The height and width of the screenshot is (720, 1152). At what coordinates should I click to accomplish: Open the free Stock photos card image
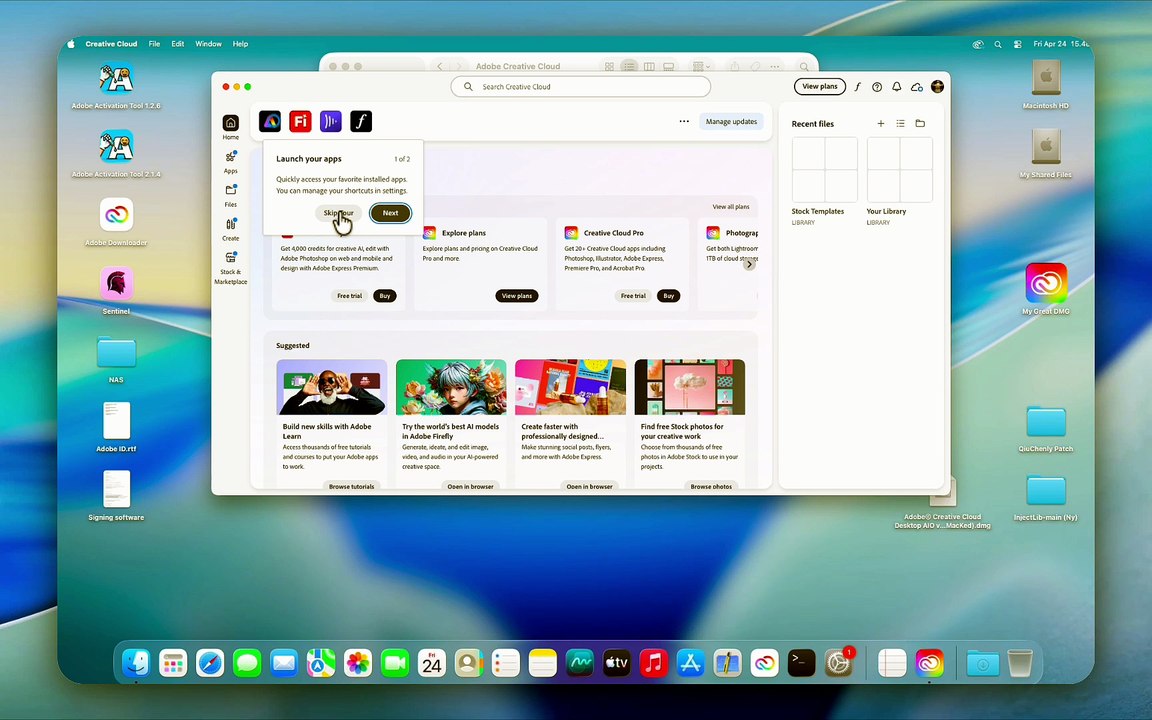click(x=690, y=387)
